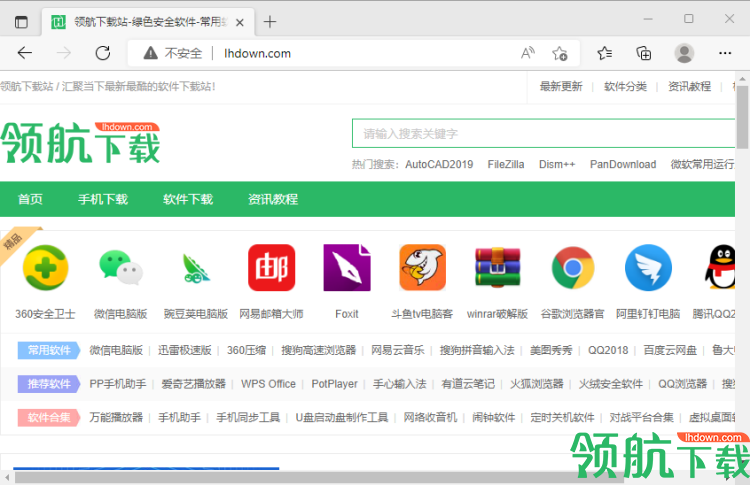
Task: Open the 爱奇艺播放器 link
Action: tap(193, 384)
